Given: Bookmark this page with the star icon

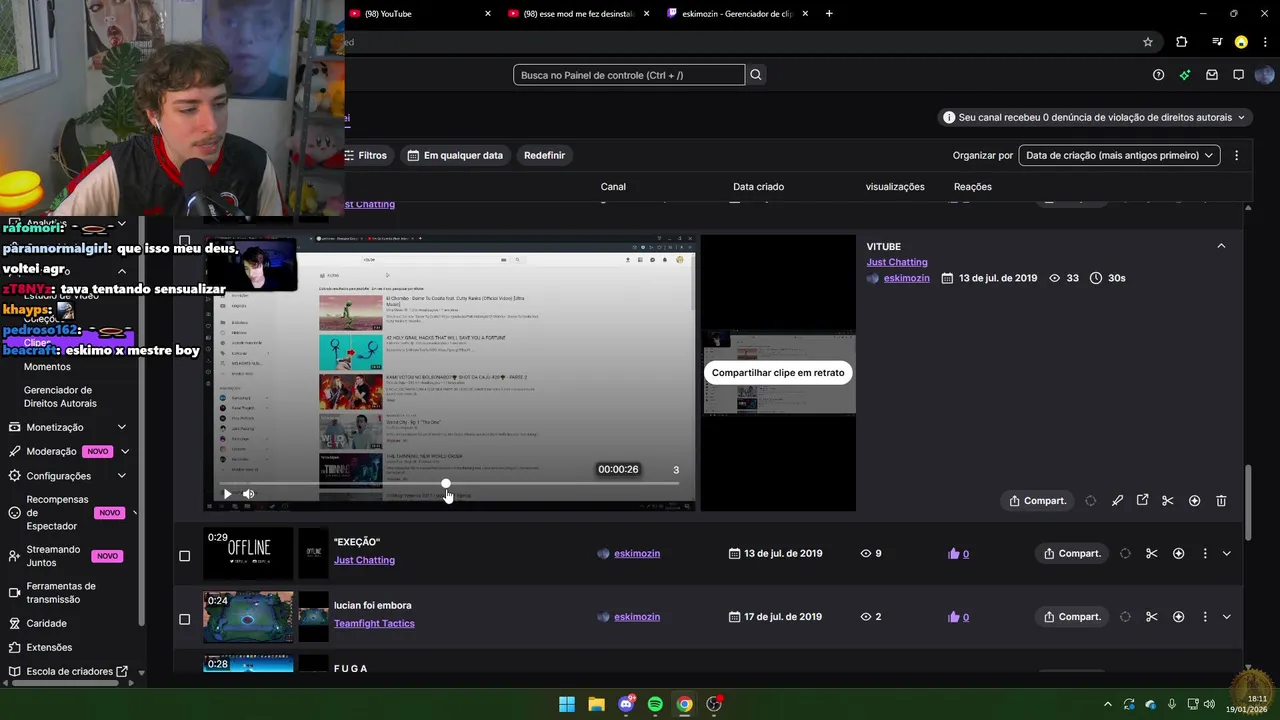Looking at the screenshot, I should tap(1148, 42).
